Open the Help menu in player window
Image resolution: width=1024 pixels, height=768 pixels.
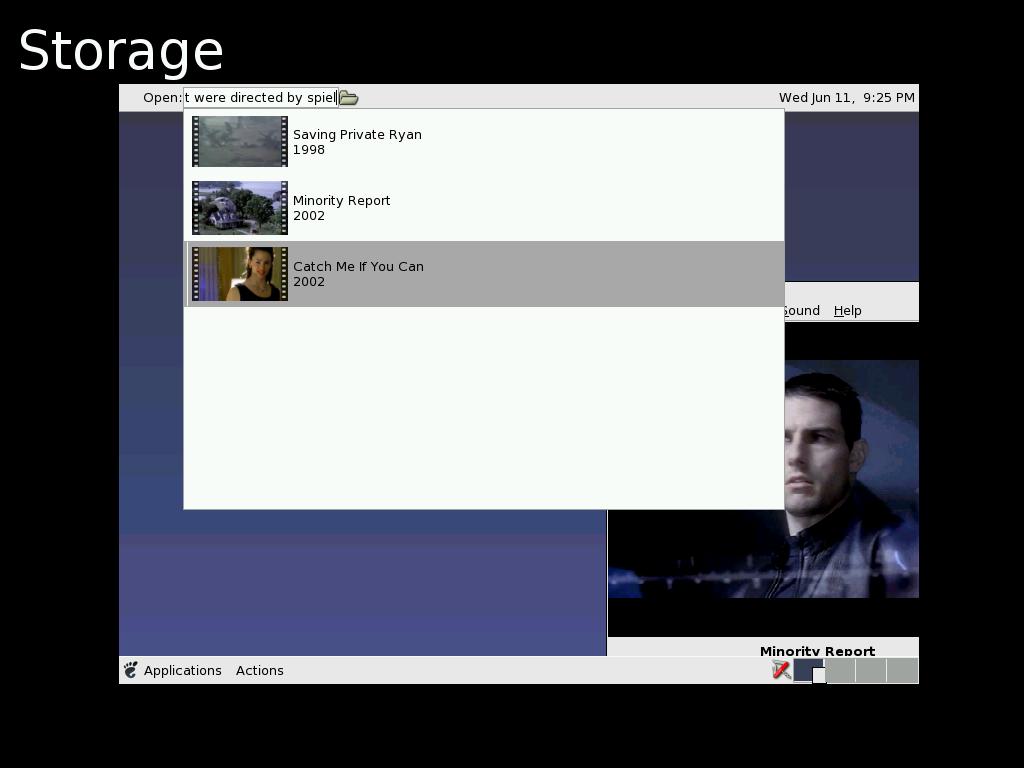(x=847, y=311)
